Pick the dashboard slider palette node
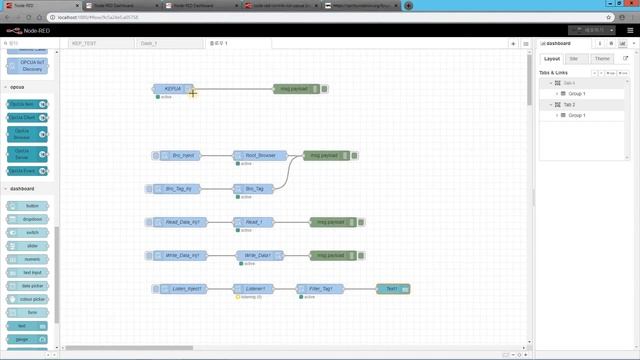The width and height of the screenshot is (640, 360). tap(27, 246)
